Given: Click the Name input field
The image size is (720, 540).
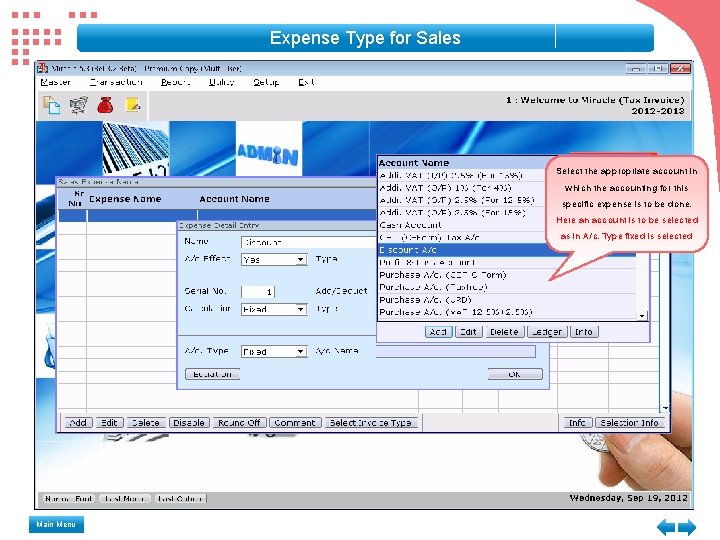Looking at the screenshot, I should coord(309,242).
